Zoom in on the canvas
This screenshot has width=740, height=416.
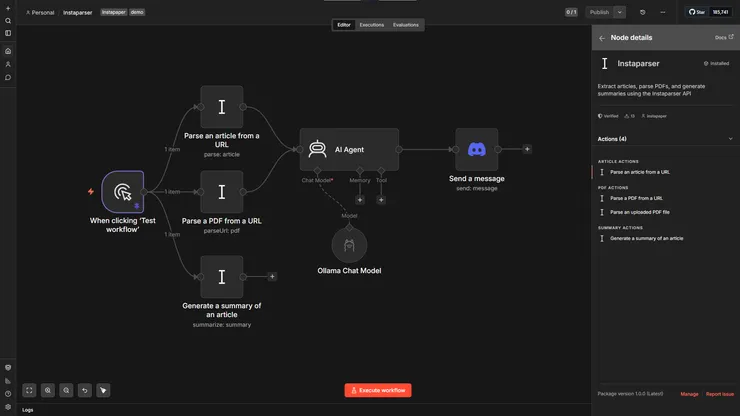pos(48,390)
